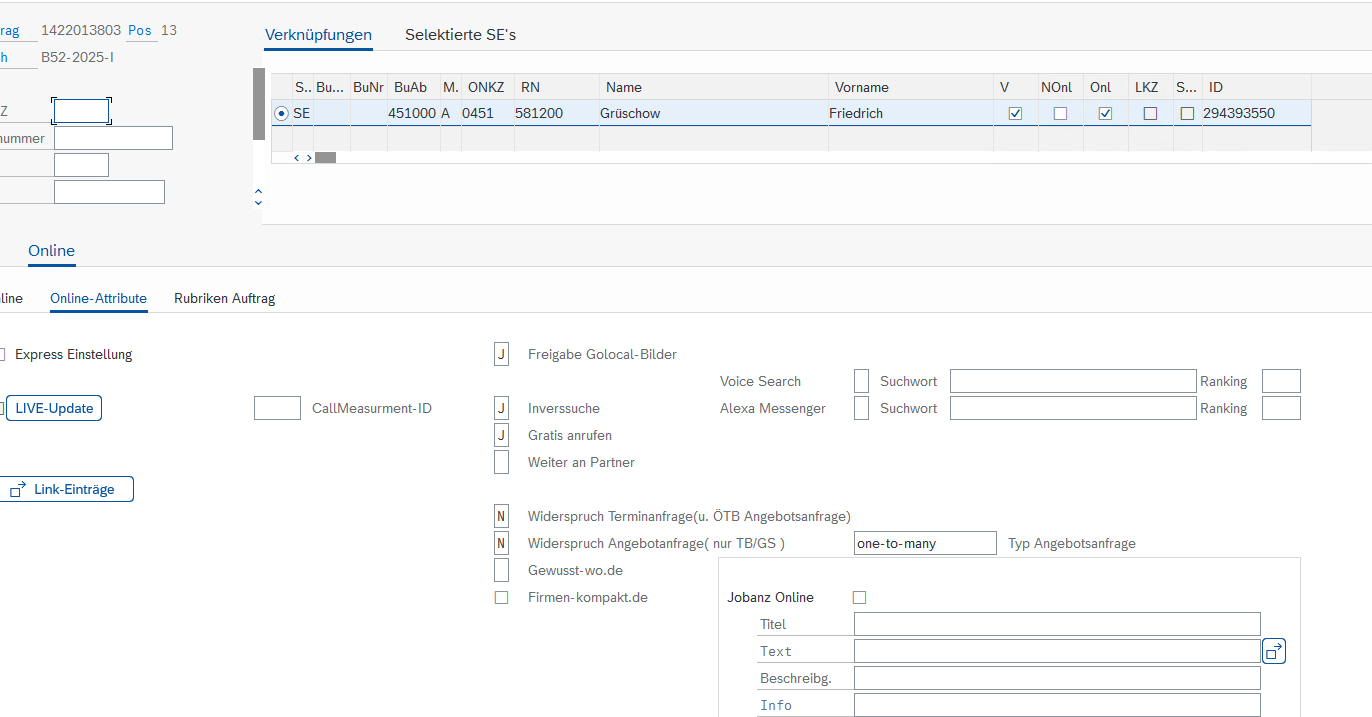The width and height of the screenshot is (1372, 717).
Task: Click the Typ Angebotsanfrage field one-to-many
Action: click(x=925, y=543)
